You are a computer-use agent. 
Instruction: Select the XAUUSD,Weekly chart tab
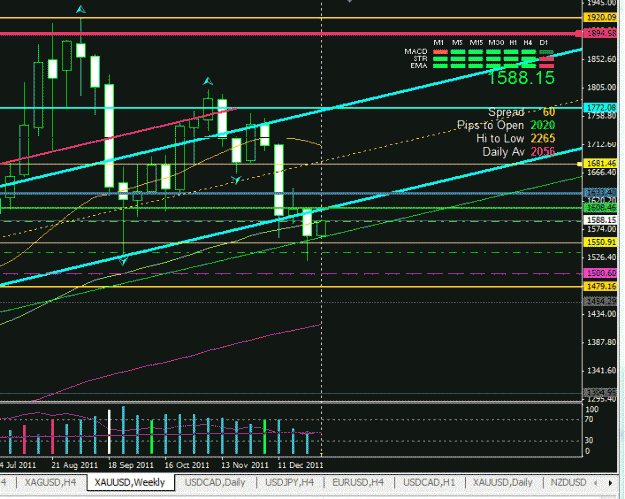[x=130, y=483]
